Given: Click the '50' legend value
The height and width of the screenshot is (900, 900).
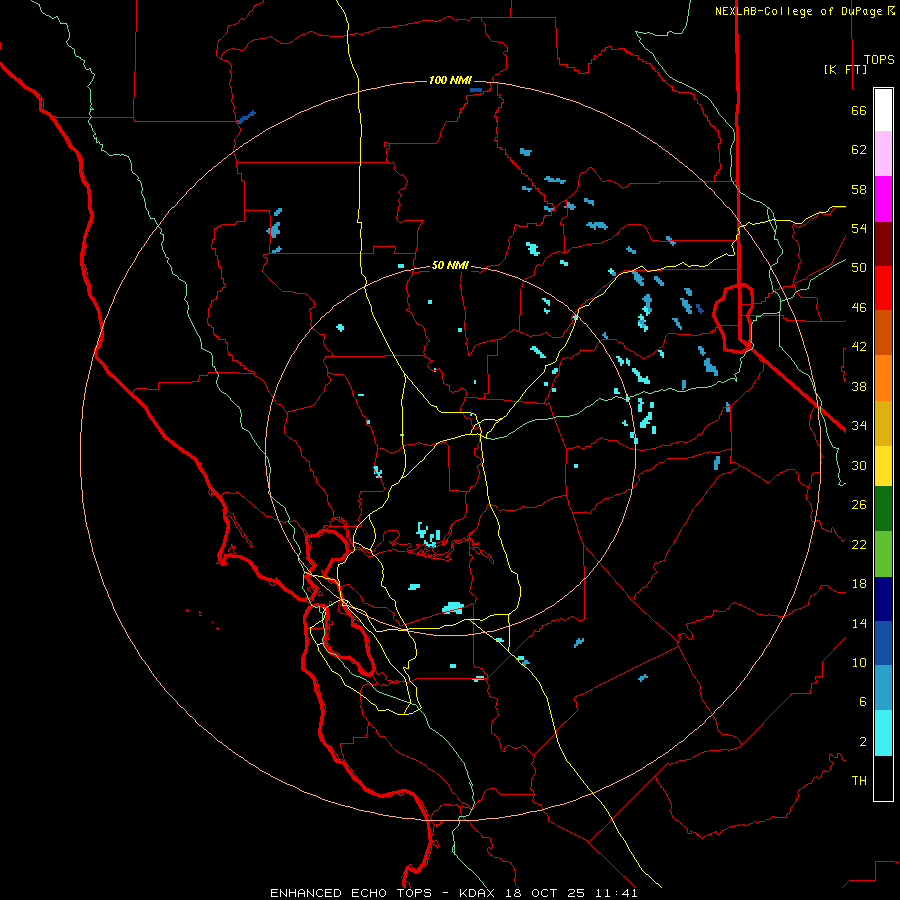Looking at the screenshot, I should click(859, 268).
